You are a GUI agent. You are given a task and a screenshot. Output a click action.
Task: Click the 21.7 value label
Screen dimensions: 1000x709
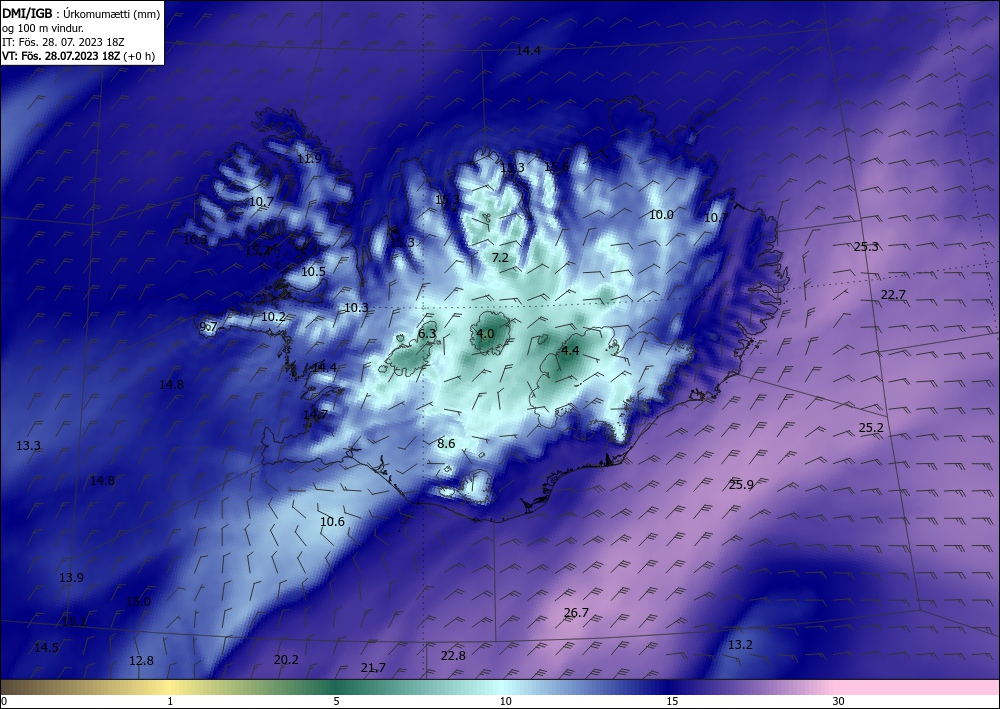click(373, 668)
